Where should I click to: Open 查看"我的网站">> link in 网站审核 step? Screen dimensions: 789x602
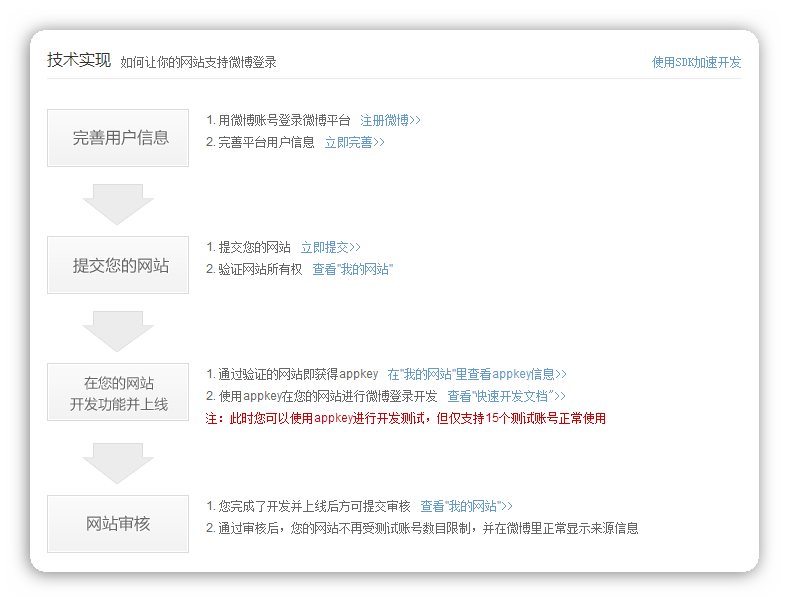[466, 506]
